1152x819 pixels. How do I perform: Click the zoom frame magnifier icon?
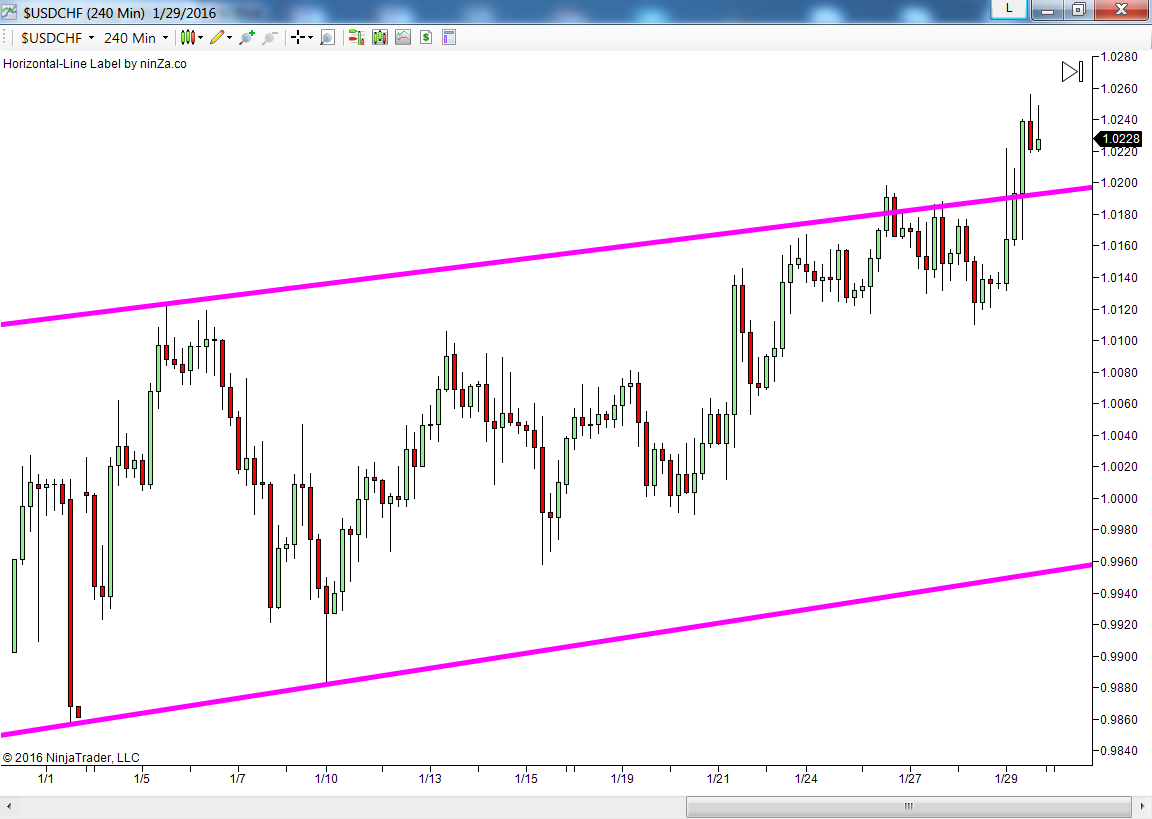point(328,37)
